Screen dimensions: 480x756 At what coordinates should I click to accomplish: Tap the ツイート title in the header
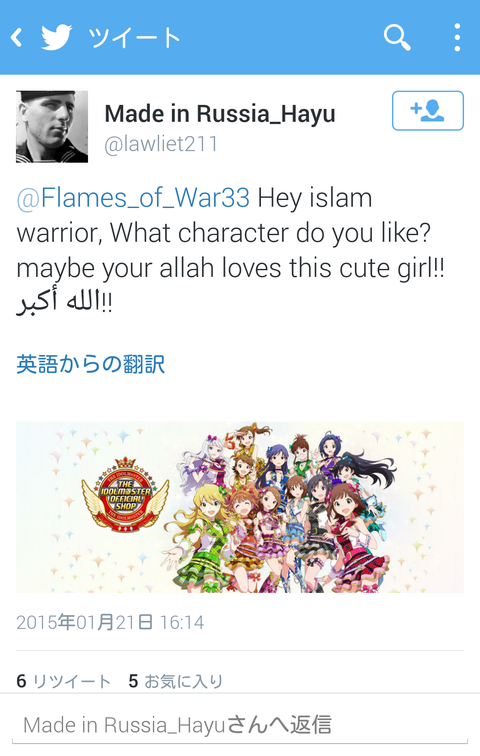pyautogui.click(x=134, y=37)
